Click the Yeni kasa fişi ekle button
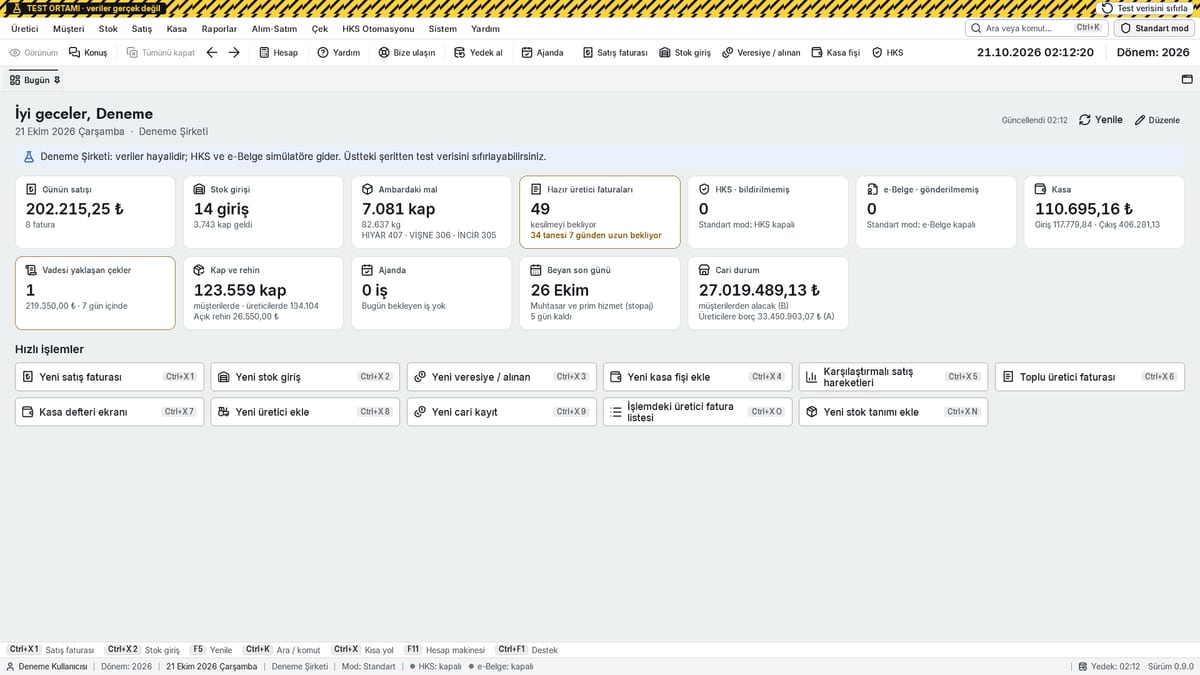 point(697,377)
